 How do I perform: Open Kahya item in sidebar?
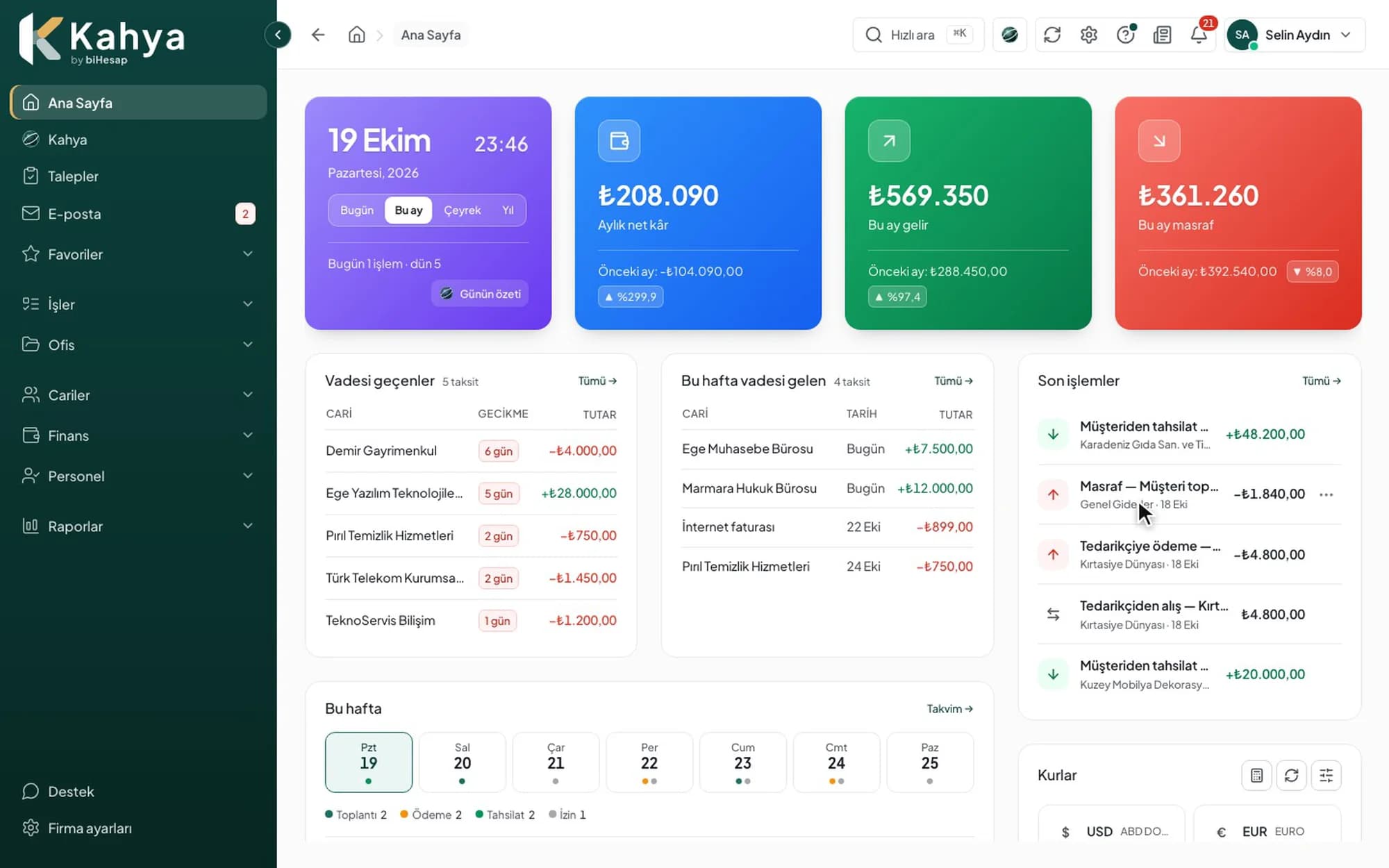(x=139, y=140)
